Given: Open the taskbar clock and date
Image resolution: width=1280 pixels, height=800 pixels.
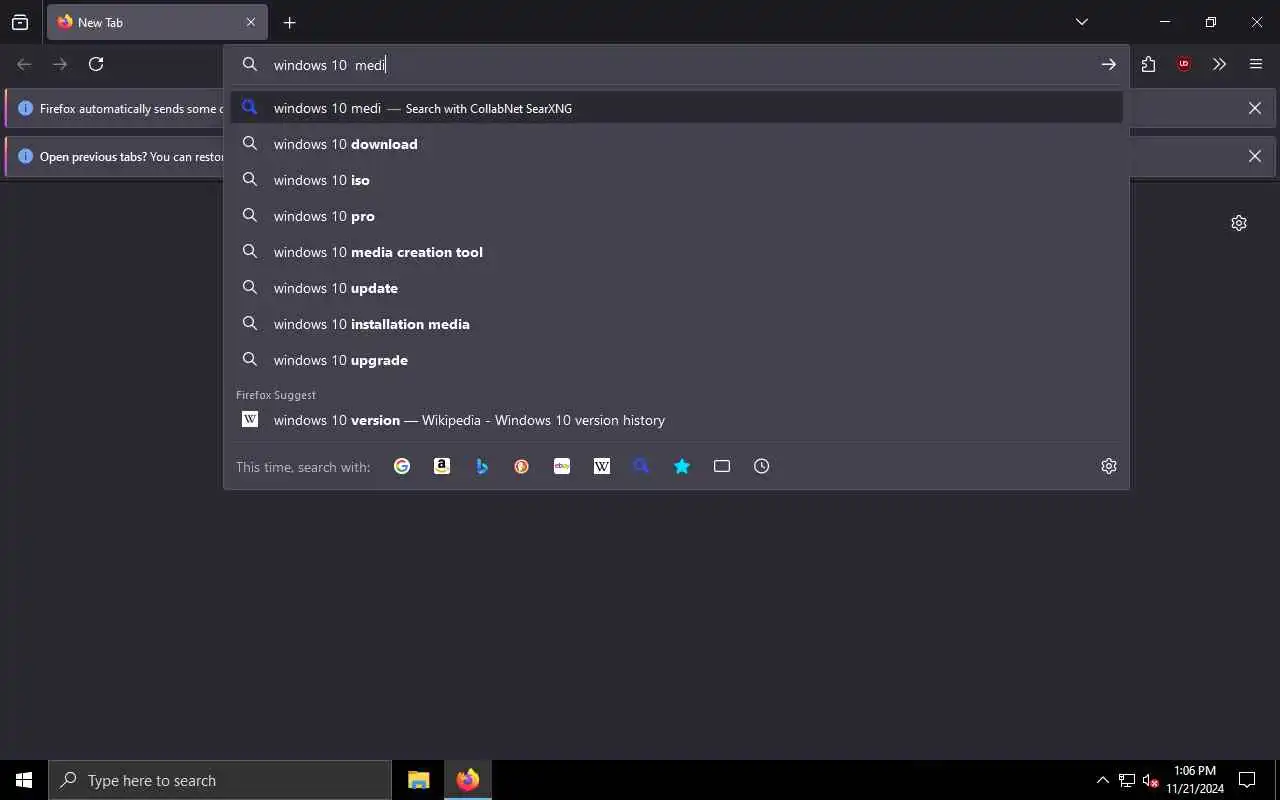Looking at the screenshot, I should pos(1195,780).
